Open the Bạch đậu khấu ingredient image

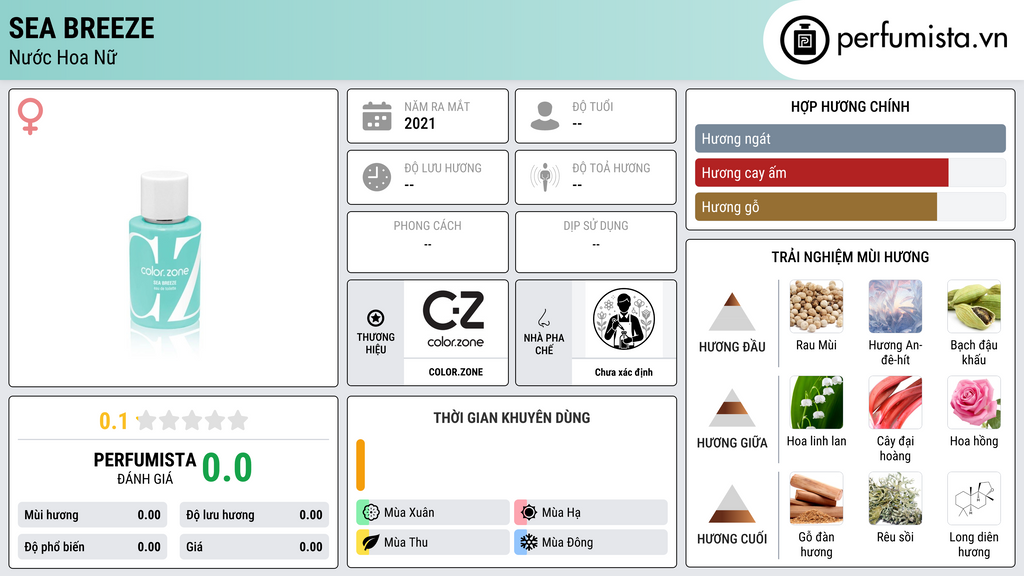(x=974, y=307)
